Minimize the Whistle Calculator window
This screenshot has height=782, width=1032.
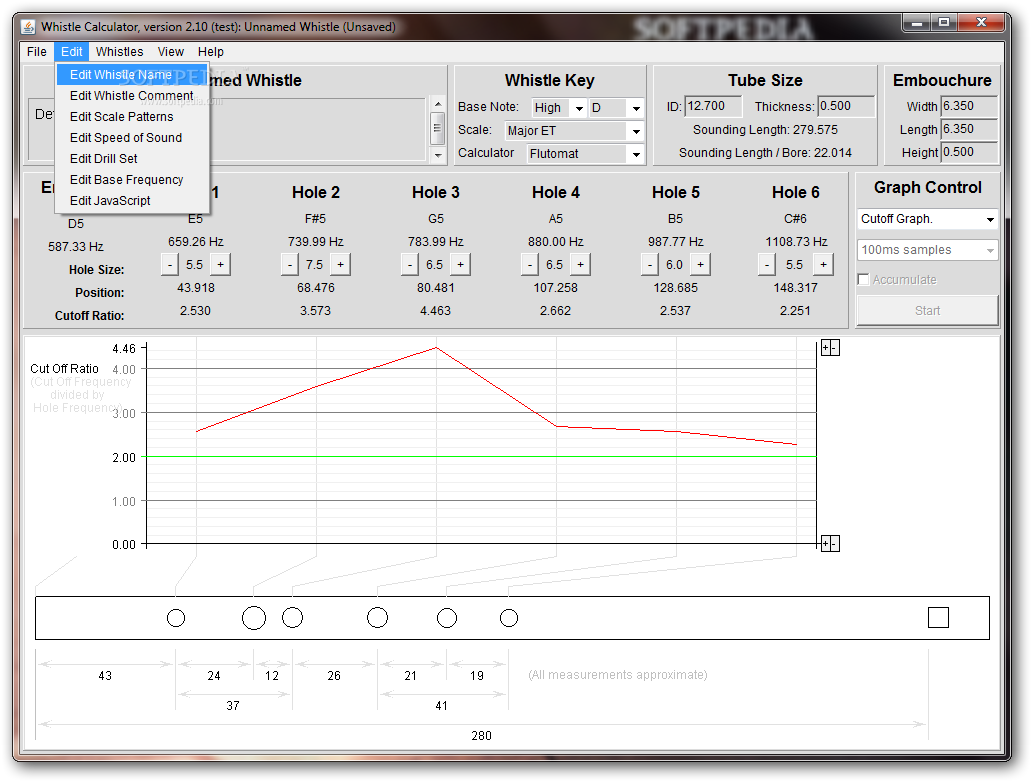(917, 23)
